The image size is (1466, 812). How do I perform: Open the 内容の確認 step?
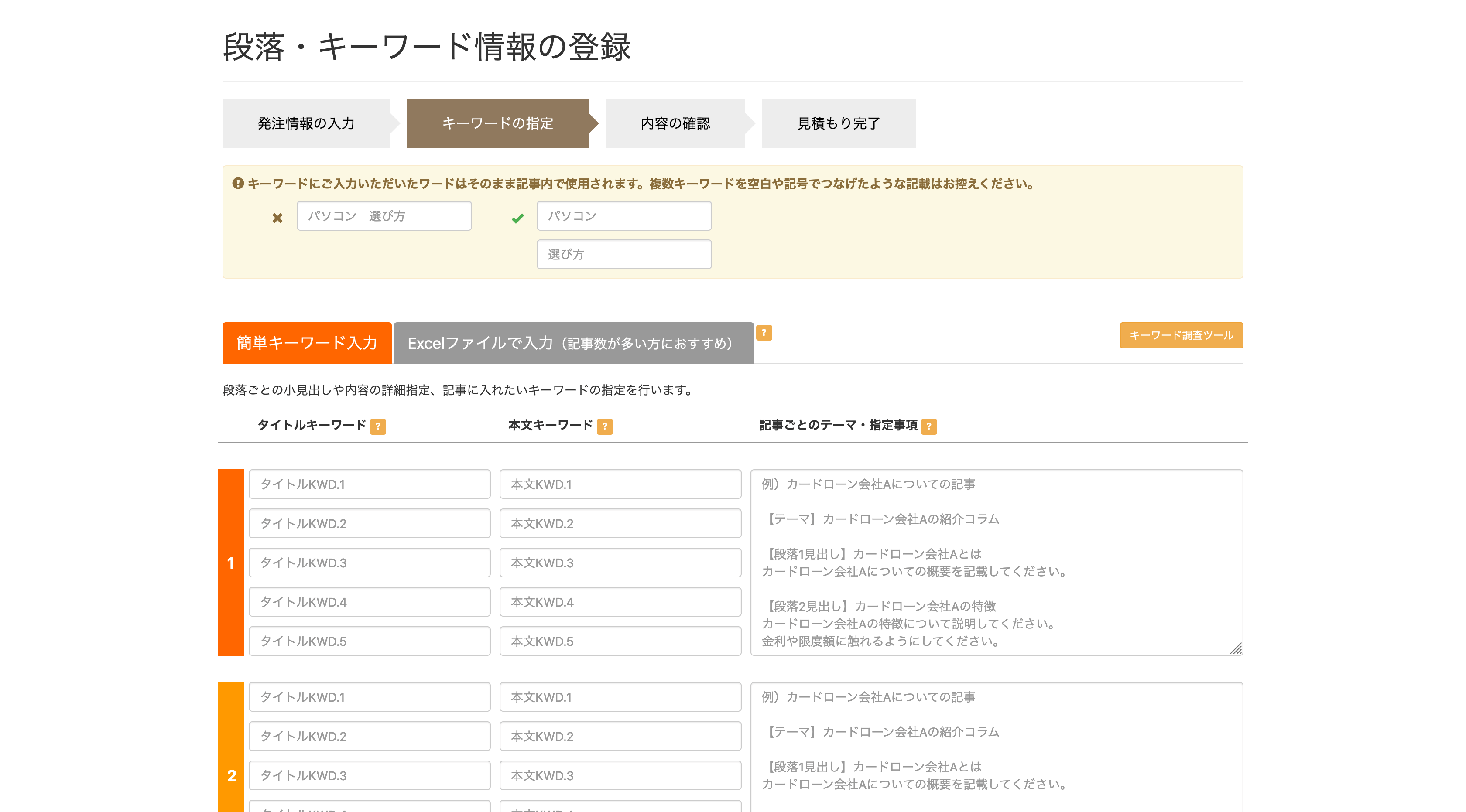click(x=675, y=123)
